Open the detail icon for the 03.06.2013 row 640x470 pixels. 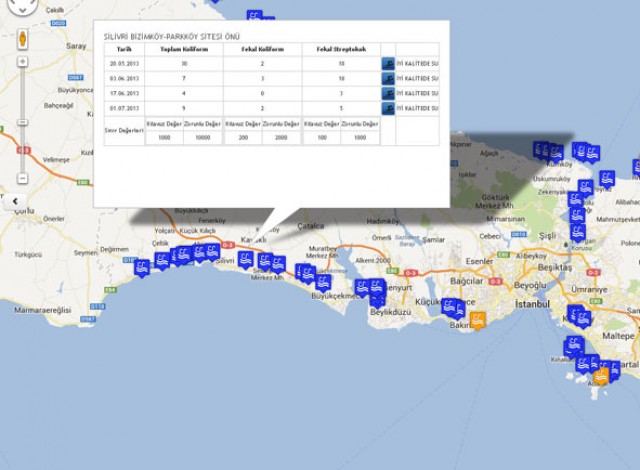[x=387, y=78]
